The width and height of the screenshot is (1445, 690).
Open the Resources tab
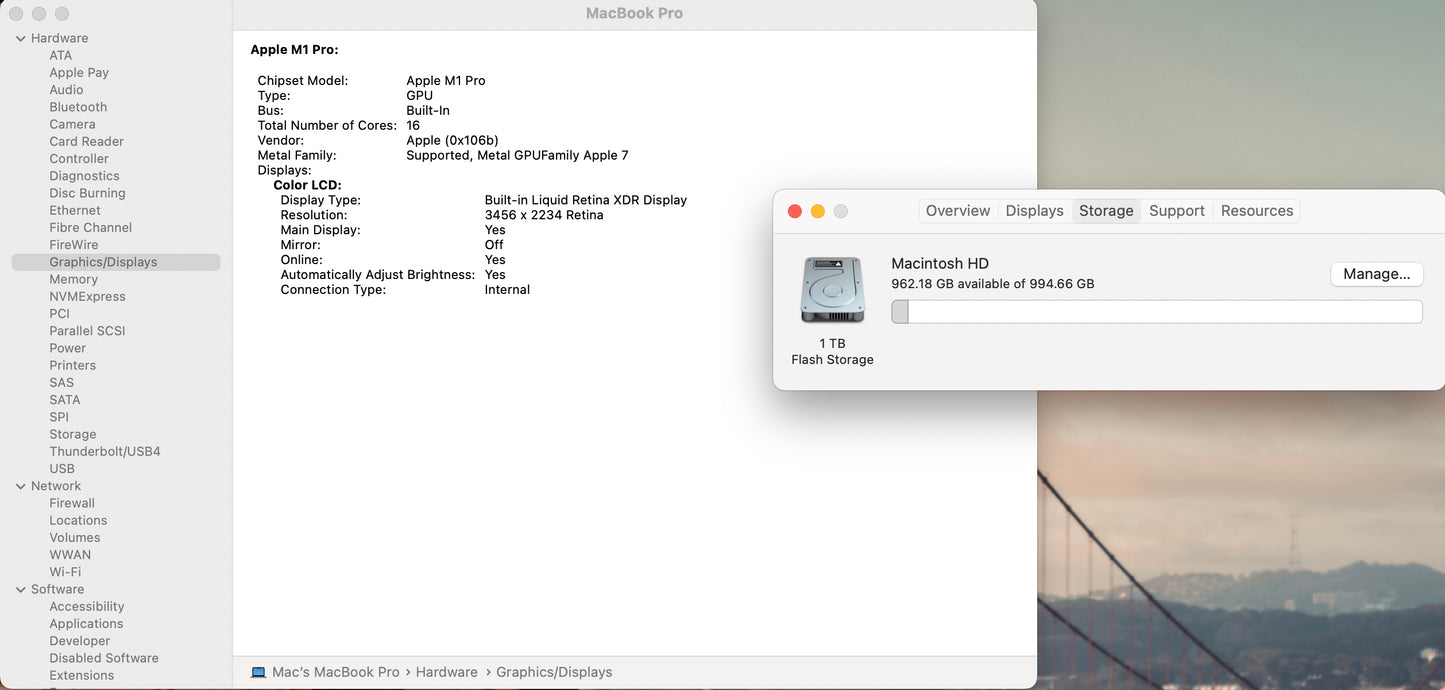[x=1257, y=211]
